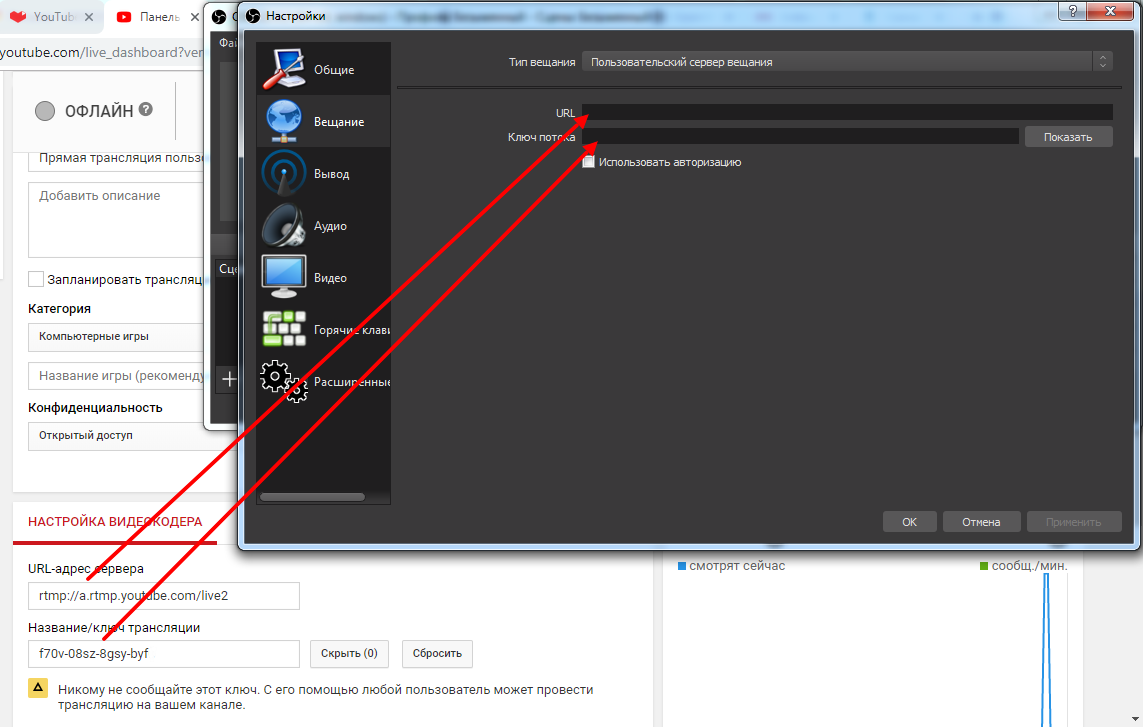The height and width of the screenshot is (727, 1143).
Task: Enable the 'Использовать авторизацию' checkbox
Action: 589,162
